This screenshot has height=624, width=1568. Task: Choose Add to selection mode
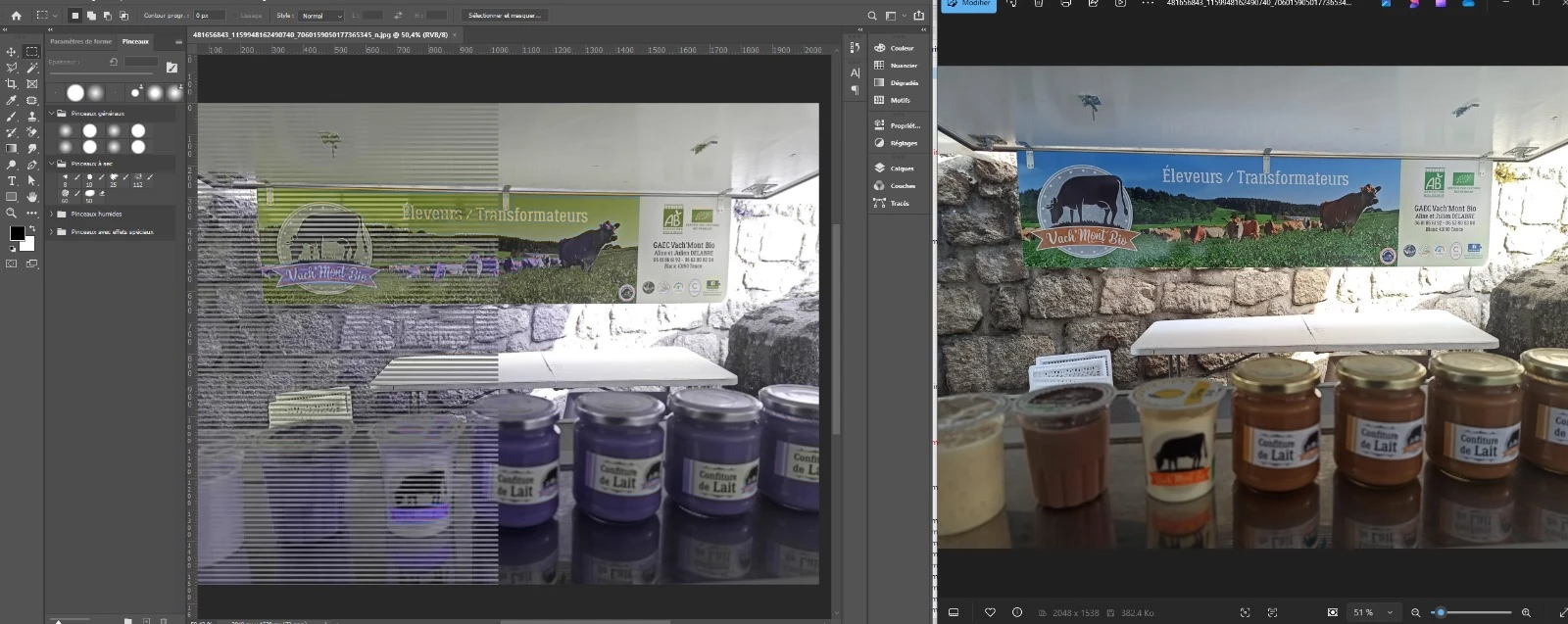(91, 16)
